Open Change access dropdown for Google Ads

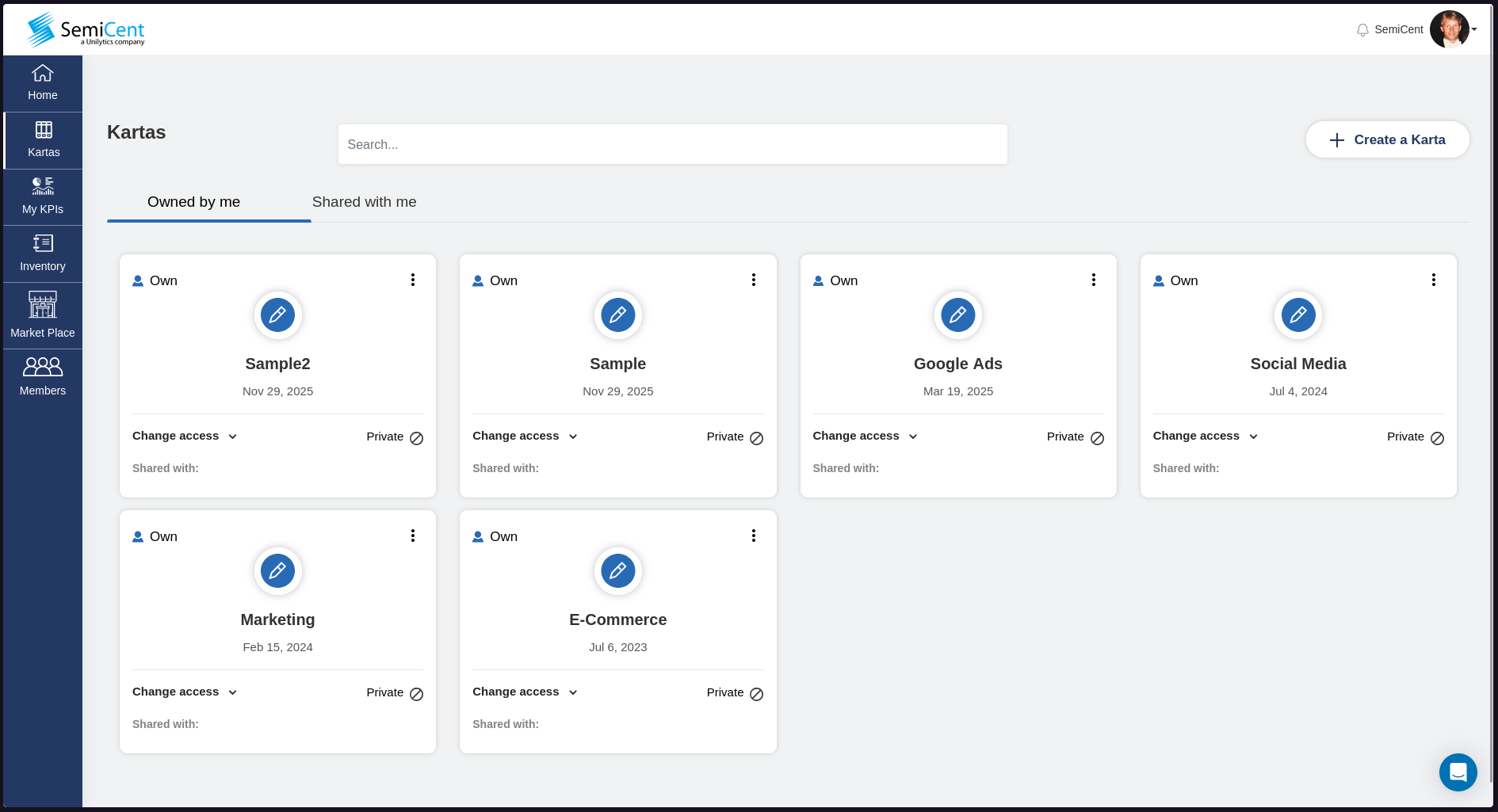pyautogui.click(x=865, y=436)
